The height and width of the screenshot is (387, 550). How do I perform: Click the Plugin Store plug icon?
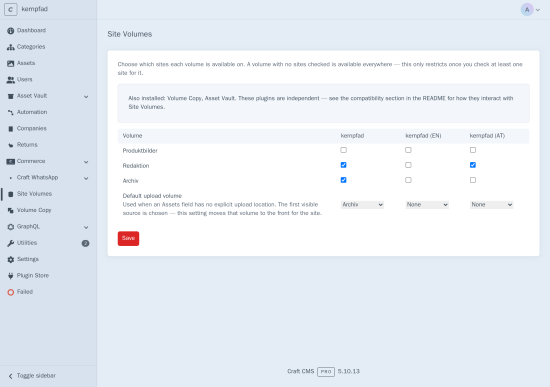coord(11,276)
